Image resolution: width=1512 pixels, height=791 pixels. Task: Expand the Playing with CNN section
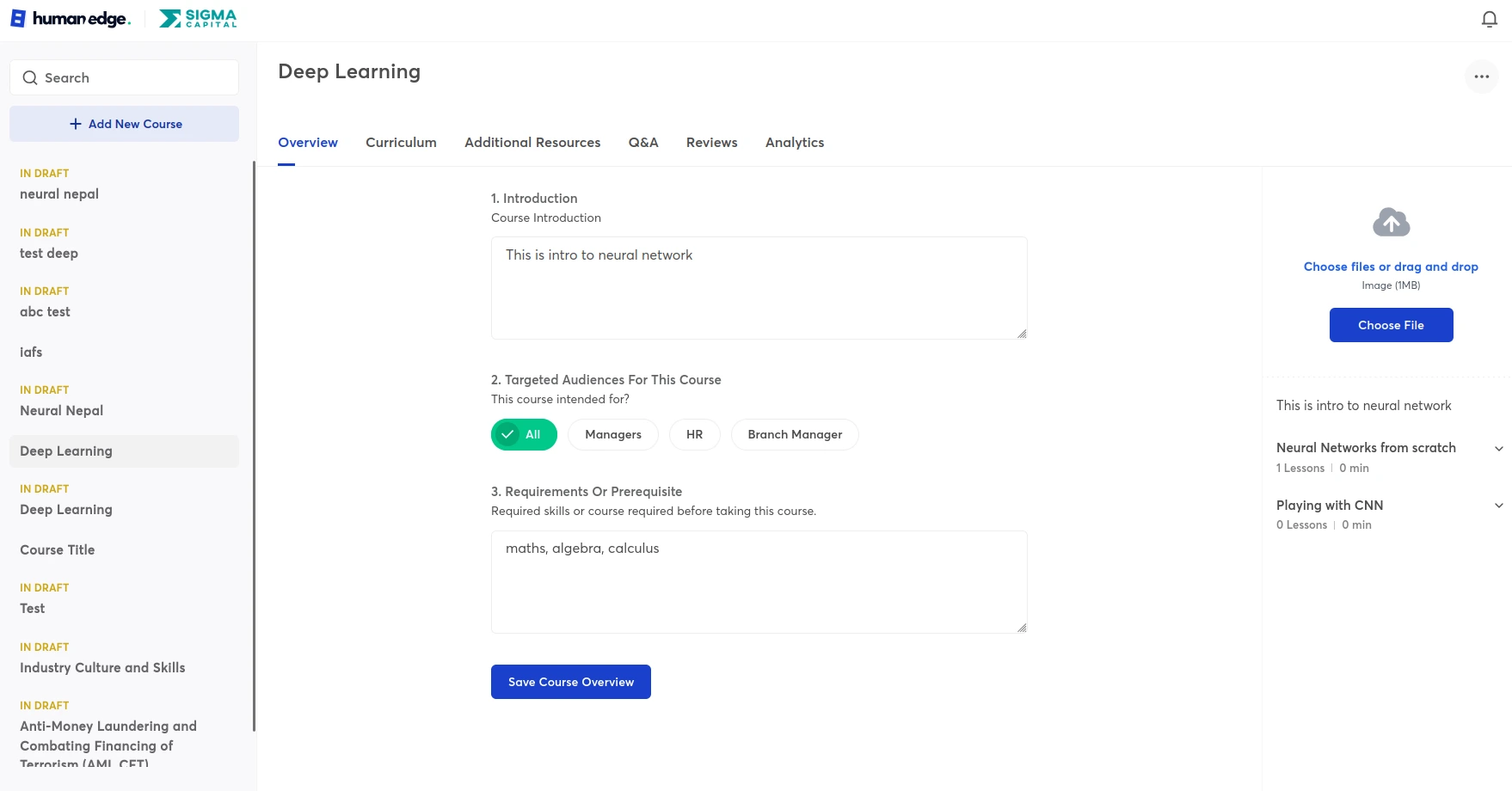1498,506
